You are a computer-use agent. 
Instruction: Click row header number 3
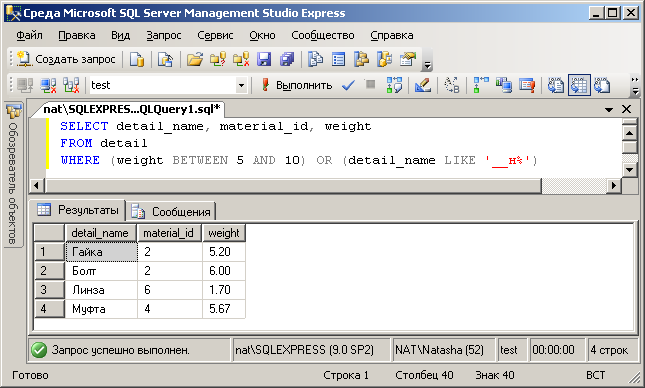tap(49, 290)
